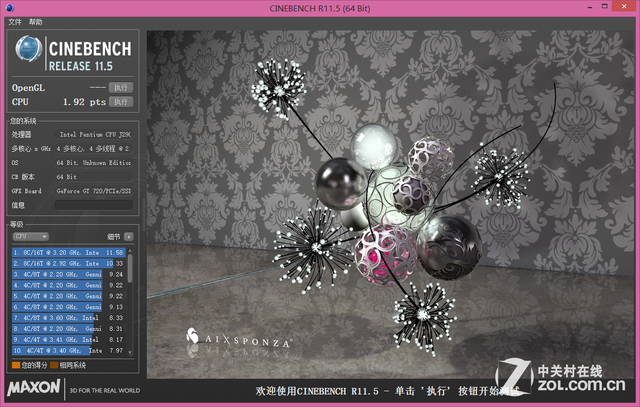The width and height of the screenshot is (640, 407).
Task: Select ranking row 4 in the list
Action: point(68,285)
